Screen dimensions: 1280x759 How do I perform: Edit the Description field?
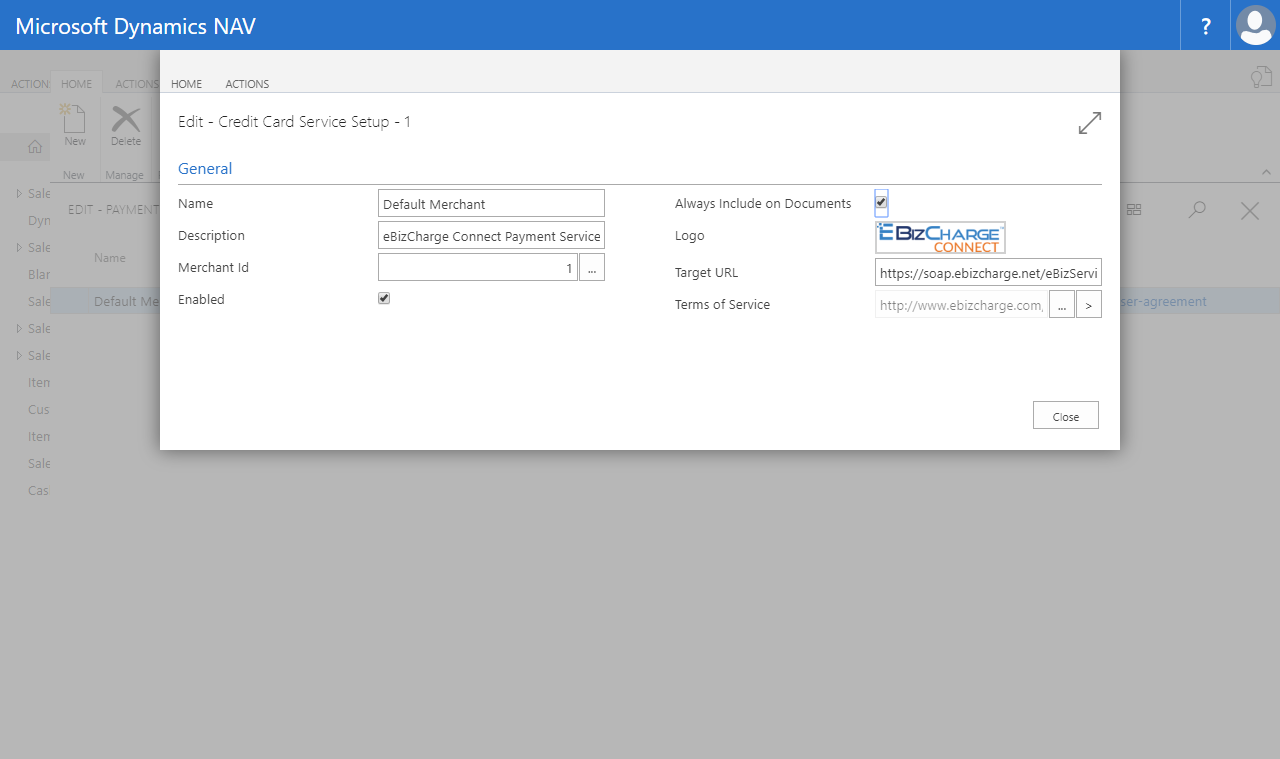pyautogui.click(x=492, y=235)
